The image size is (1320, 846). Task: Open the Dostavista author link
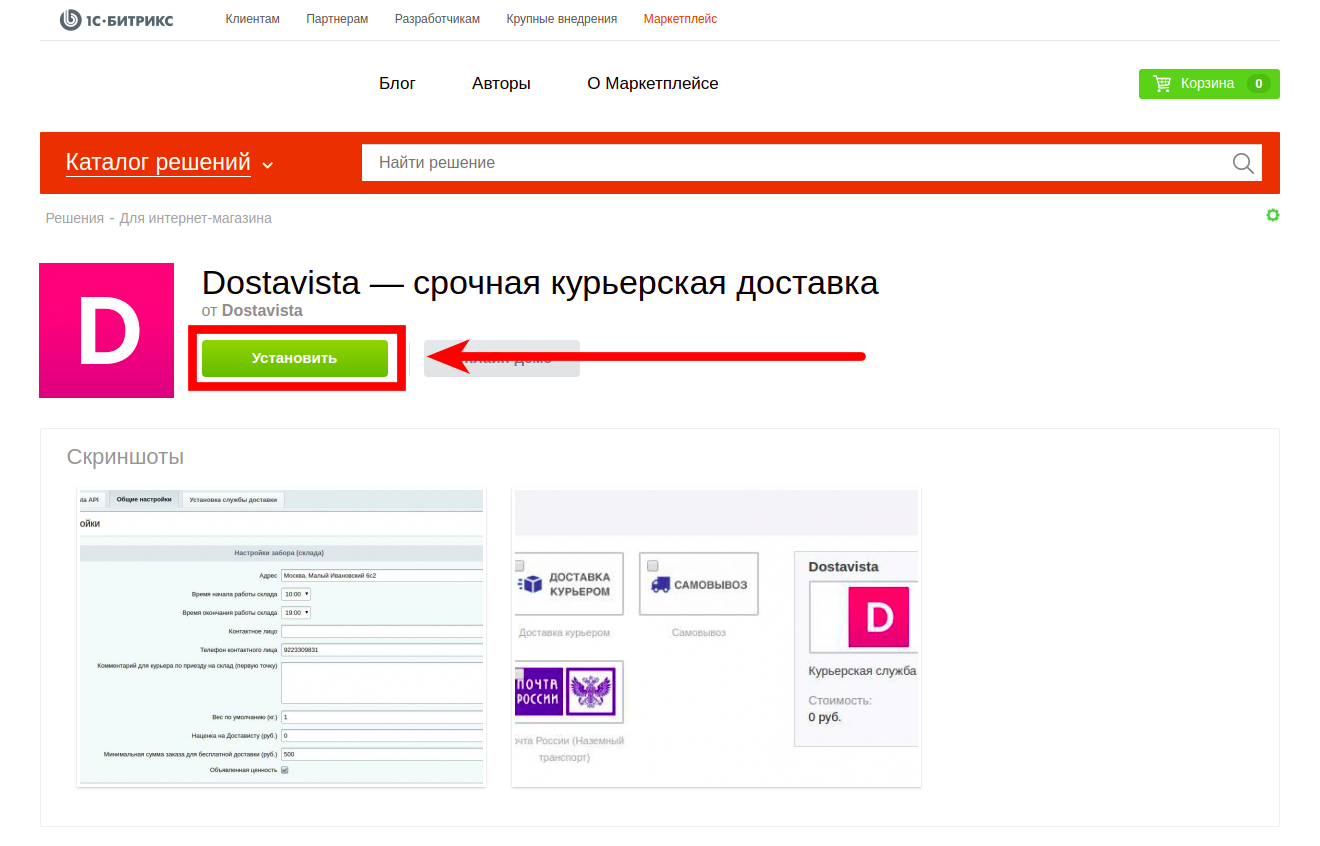tap(262, 311)
